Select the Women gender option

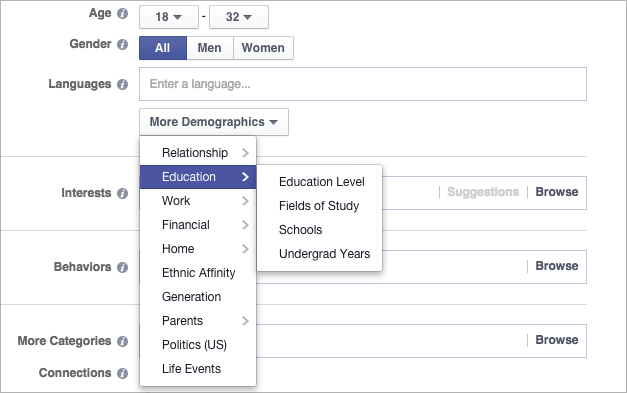[263, 48]
